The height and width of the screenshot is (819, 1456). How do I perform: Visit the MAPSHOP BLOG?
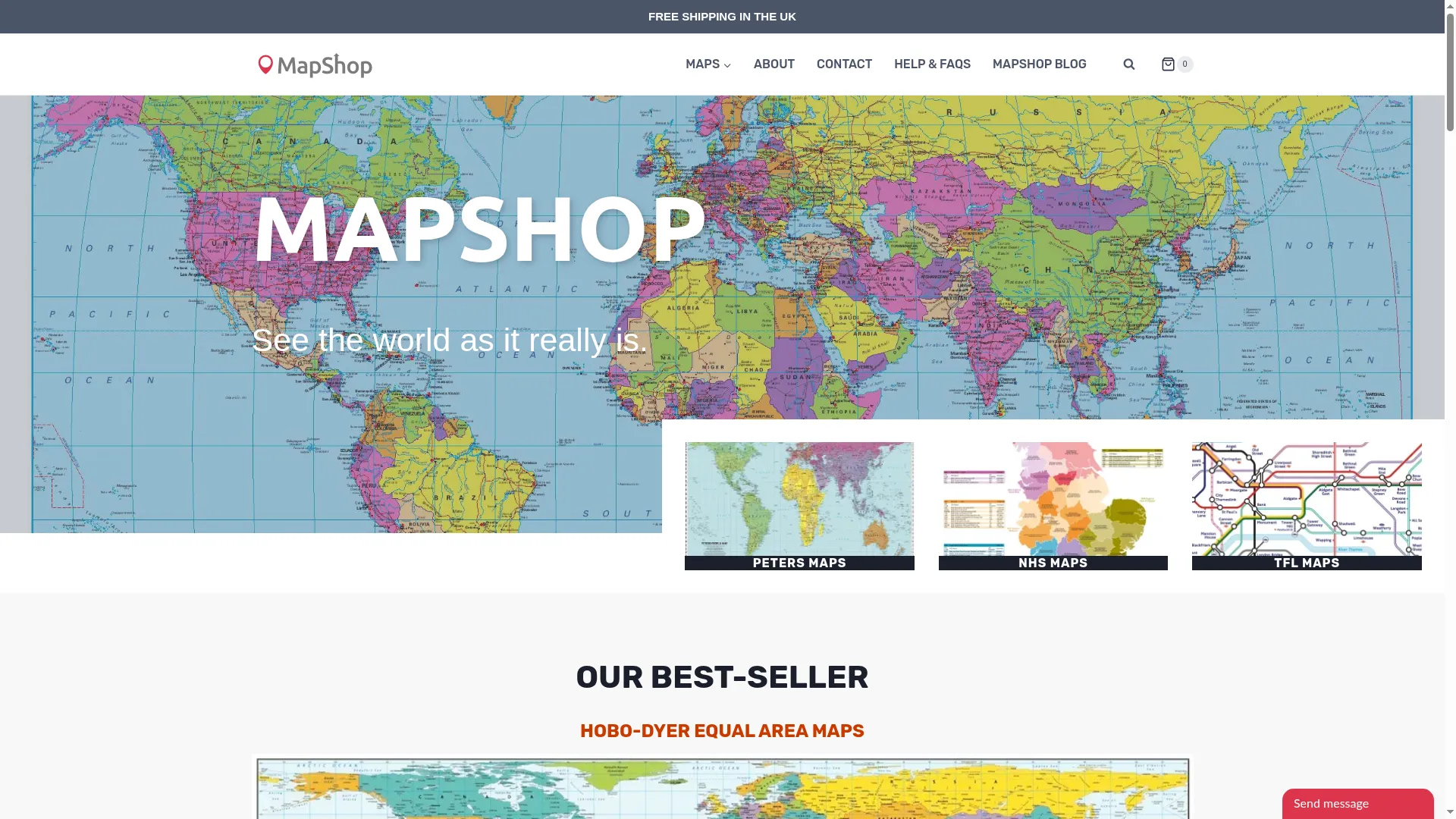1039,64
